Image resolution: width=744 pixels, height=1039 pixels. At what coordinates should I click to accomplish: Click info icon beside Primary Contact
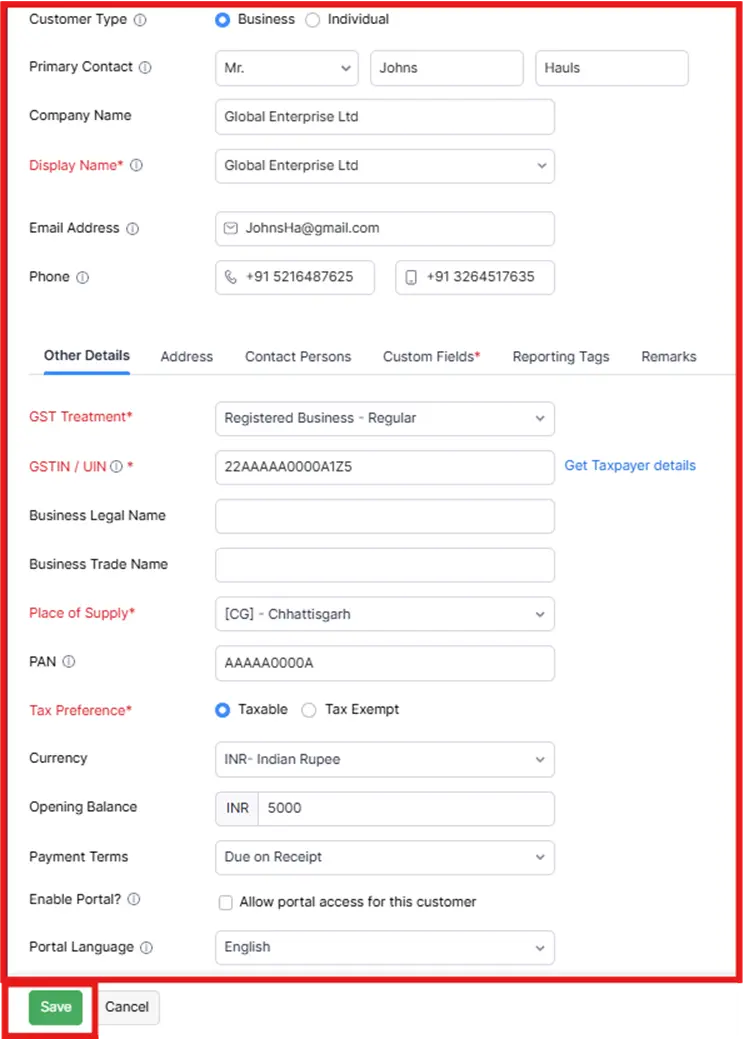point(145,67)
